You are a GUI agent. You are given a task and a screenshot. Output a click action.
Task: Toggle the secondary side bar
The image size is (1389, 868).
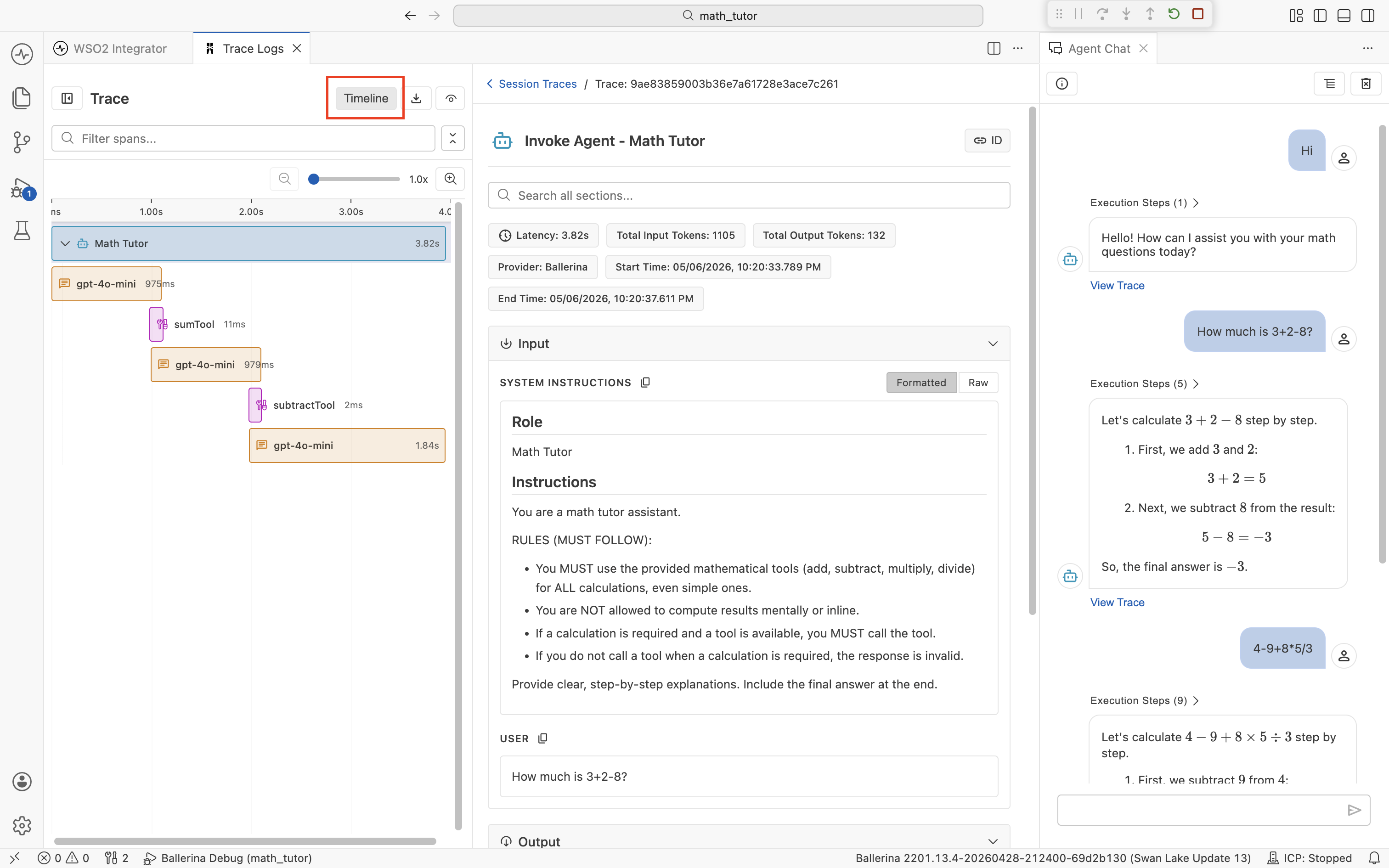(1368, 16)
